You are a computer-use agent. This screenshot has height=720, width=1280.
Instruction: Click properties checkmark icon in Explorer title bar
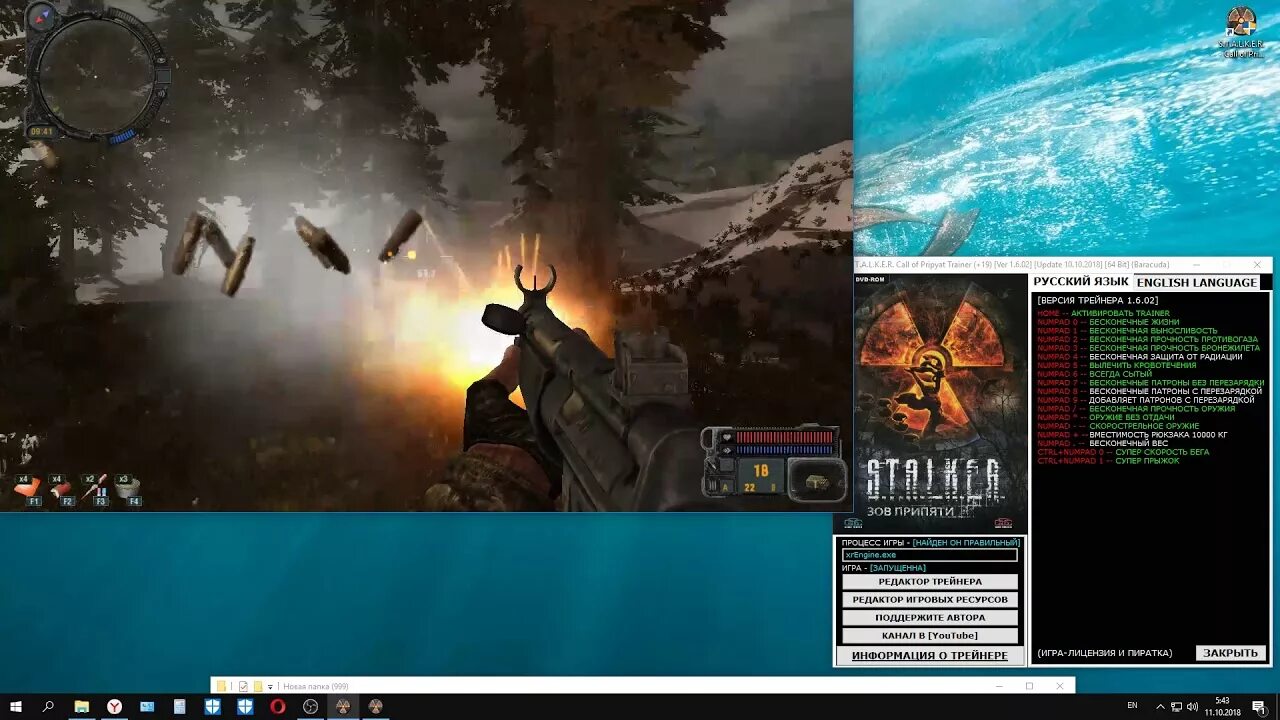(243, 686)
